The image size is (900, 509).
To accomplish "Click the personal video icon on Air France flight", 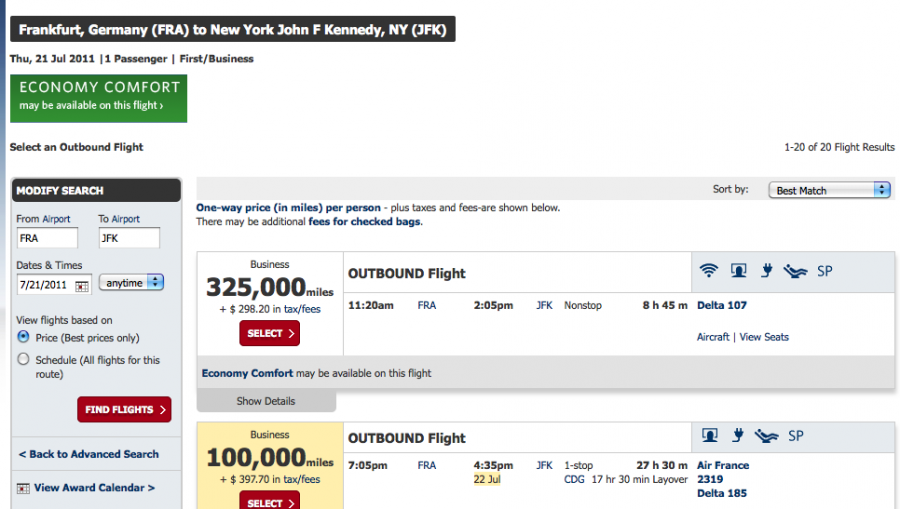I will tap(710, 436).
